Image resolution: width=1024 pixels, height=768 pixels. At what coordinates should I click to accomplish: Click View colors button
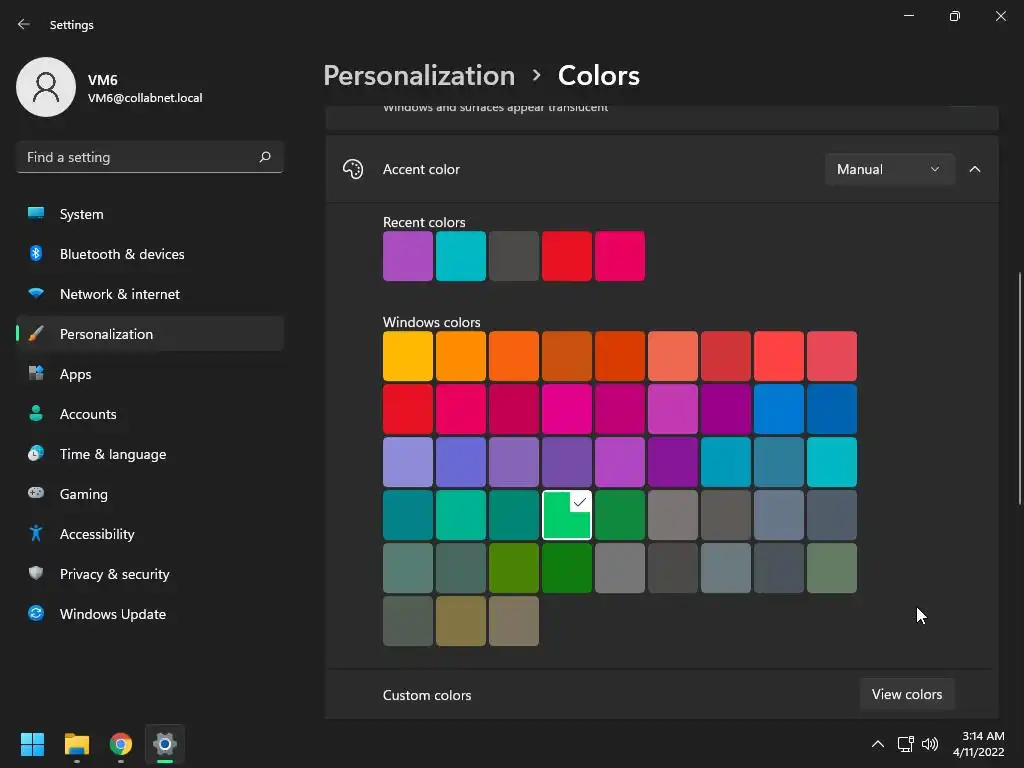coord(906,694)
